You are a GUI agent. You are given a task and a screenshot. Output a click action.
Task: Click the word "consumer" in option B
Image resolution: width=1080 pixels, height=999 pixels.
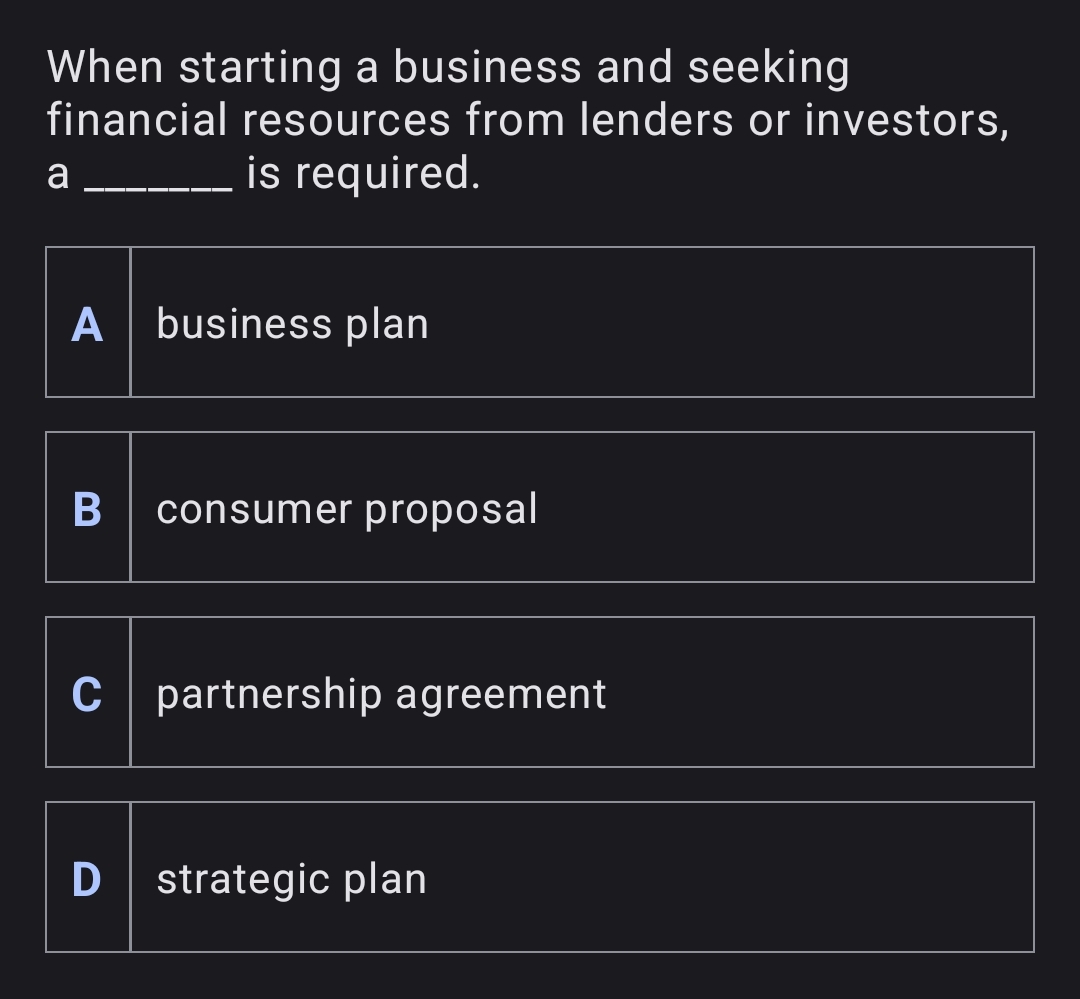tap(254, 509)
